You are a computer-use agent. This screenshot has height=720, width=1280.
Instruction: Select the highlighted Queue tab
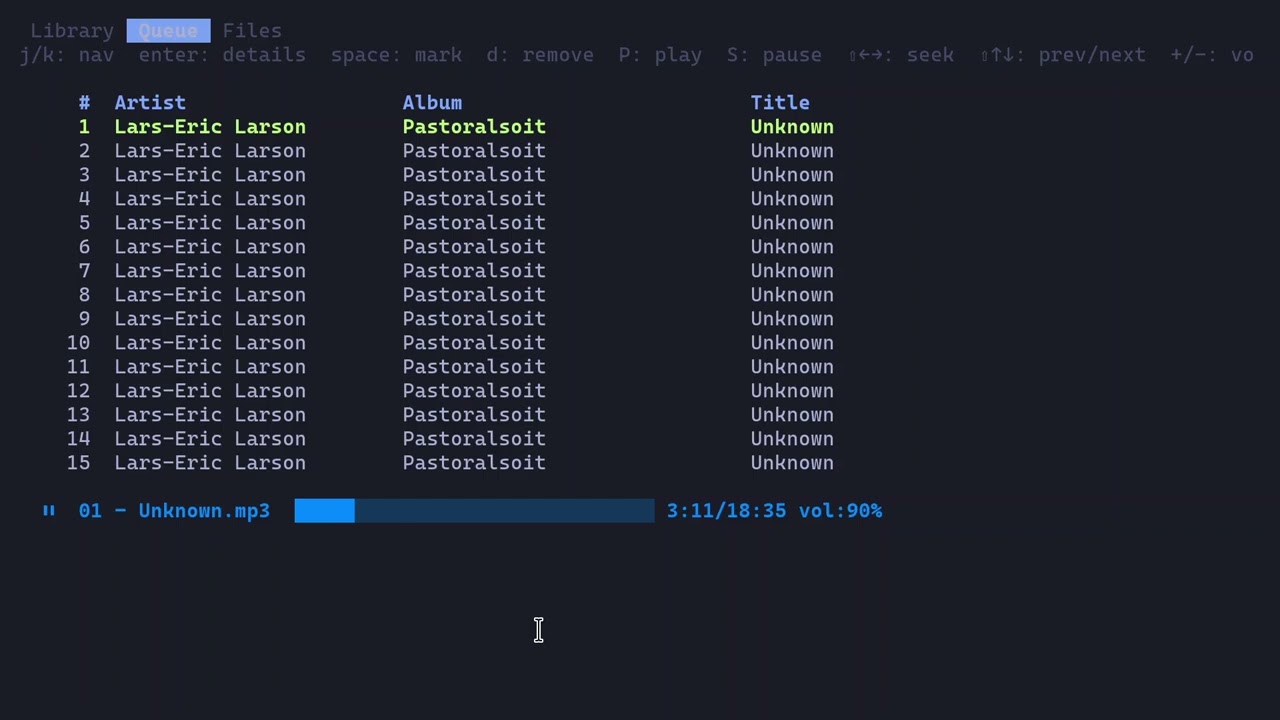tap(168, 31)
